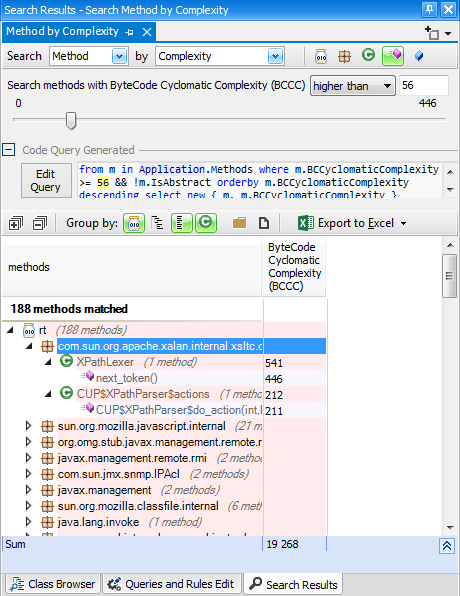Click the group by source file icon
The image size is (460, 596).
pos(263,223)
